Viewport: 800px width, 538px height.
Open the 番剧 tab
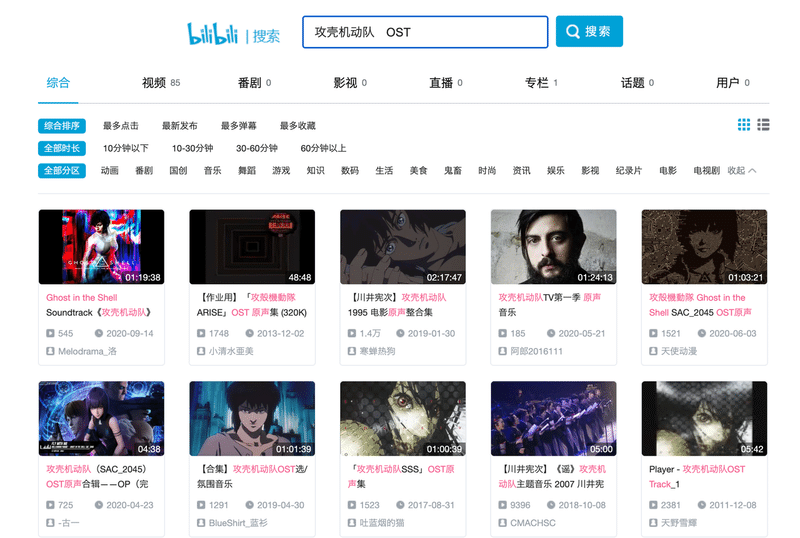pyautogui.click(x=254, y=83)
